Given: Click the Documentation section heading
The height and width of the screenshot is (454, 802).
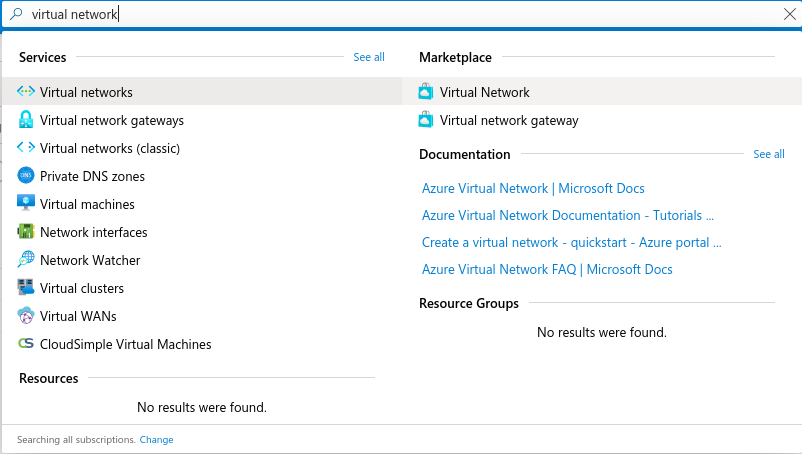Looking at the screenshot, I should pos(464,154).
